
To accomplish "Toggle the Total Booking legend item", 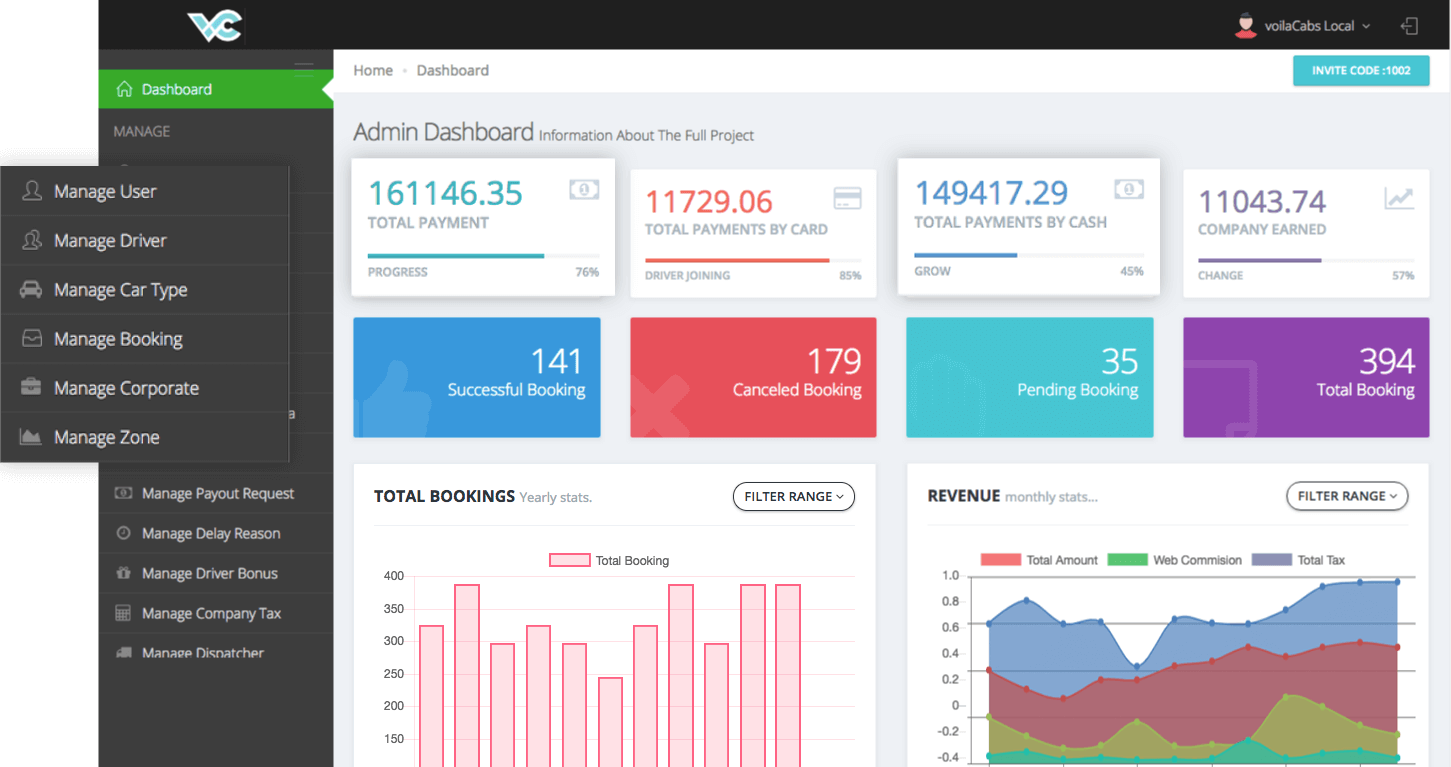I will pos(609,561).
